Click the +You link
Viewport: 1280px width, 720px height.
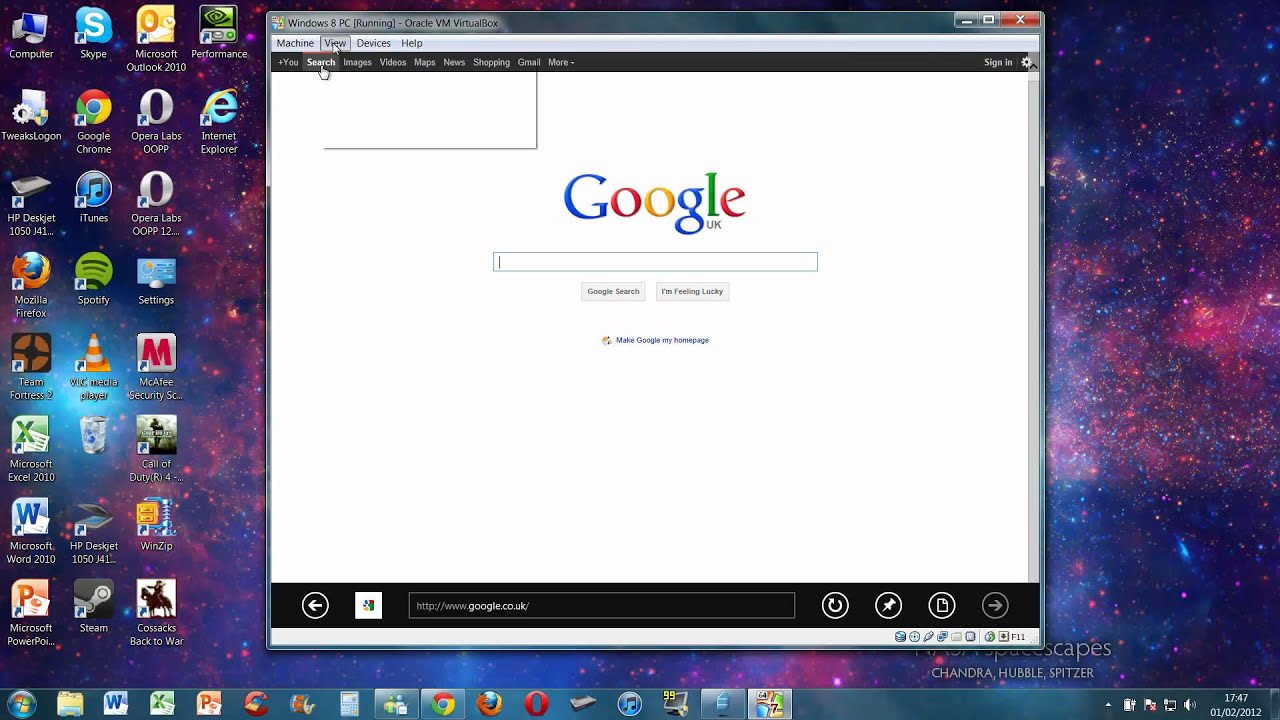(x=288, y=62)
